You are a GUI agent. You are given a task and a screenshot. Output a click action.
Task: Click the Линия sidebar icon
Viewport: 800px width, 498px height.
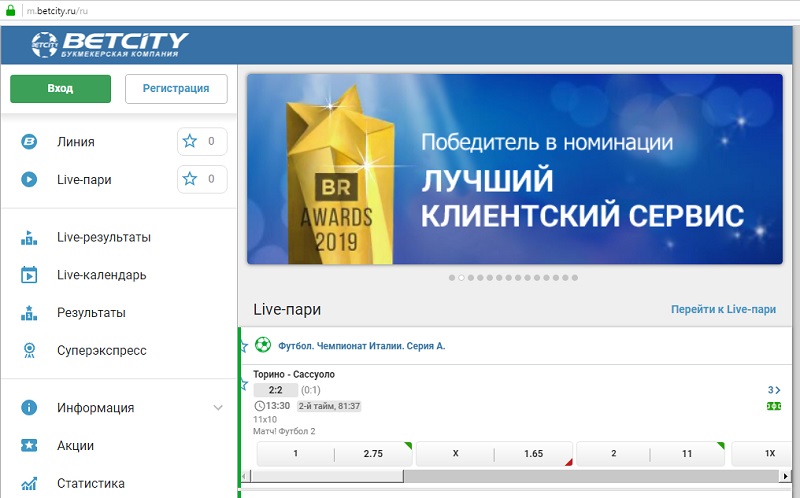tap(30, 142)
